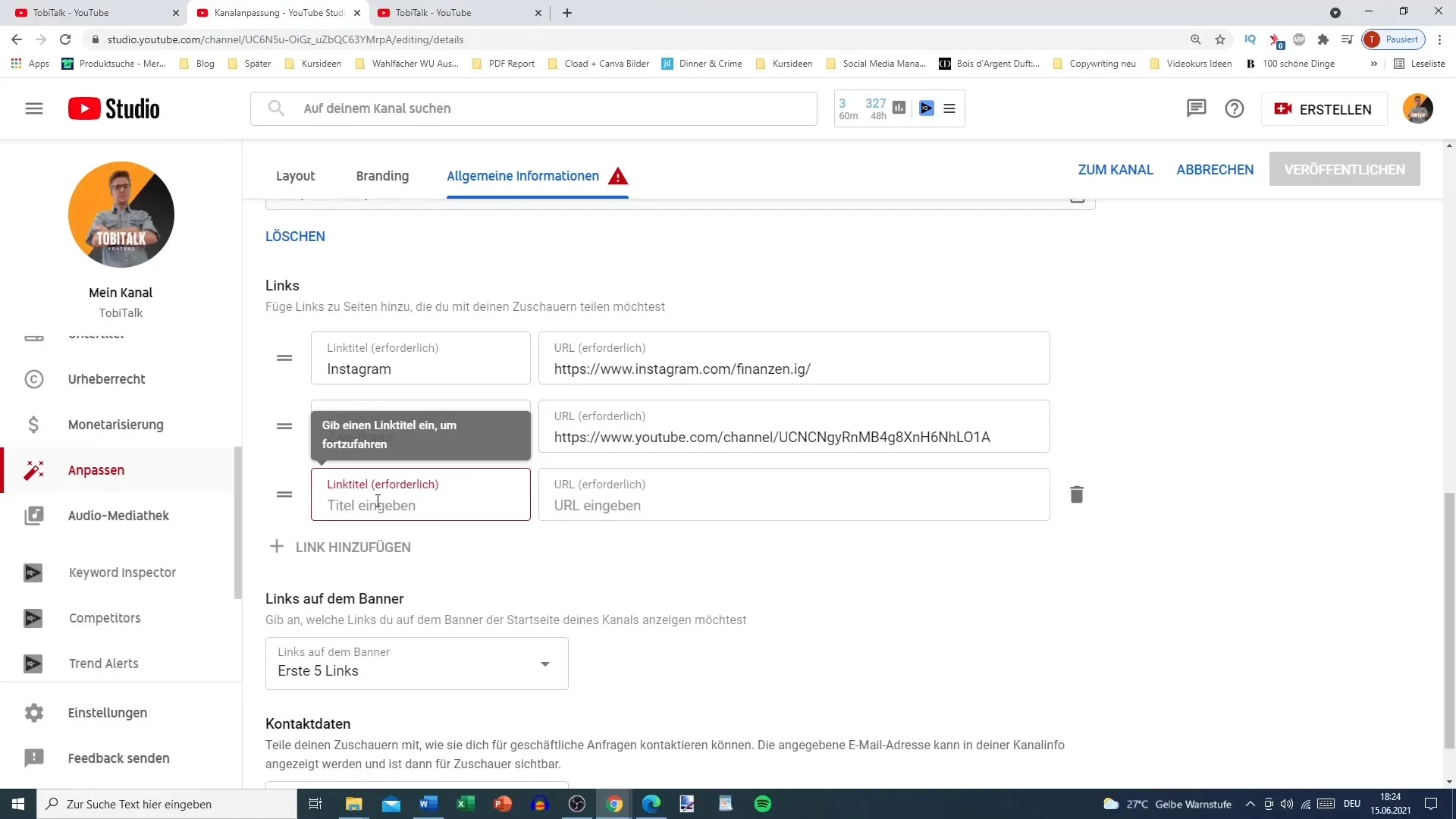
Task: Click the drag handle of YouTube channel link row
Action: pos(284,426)
